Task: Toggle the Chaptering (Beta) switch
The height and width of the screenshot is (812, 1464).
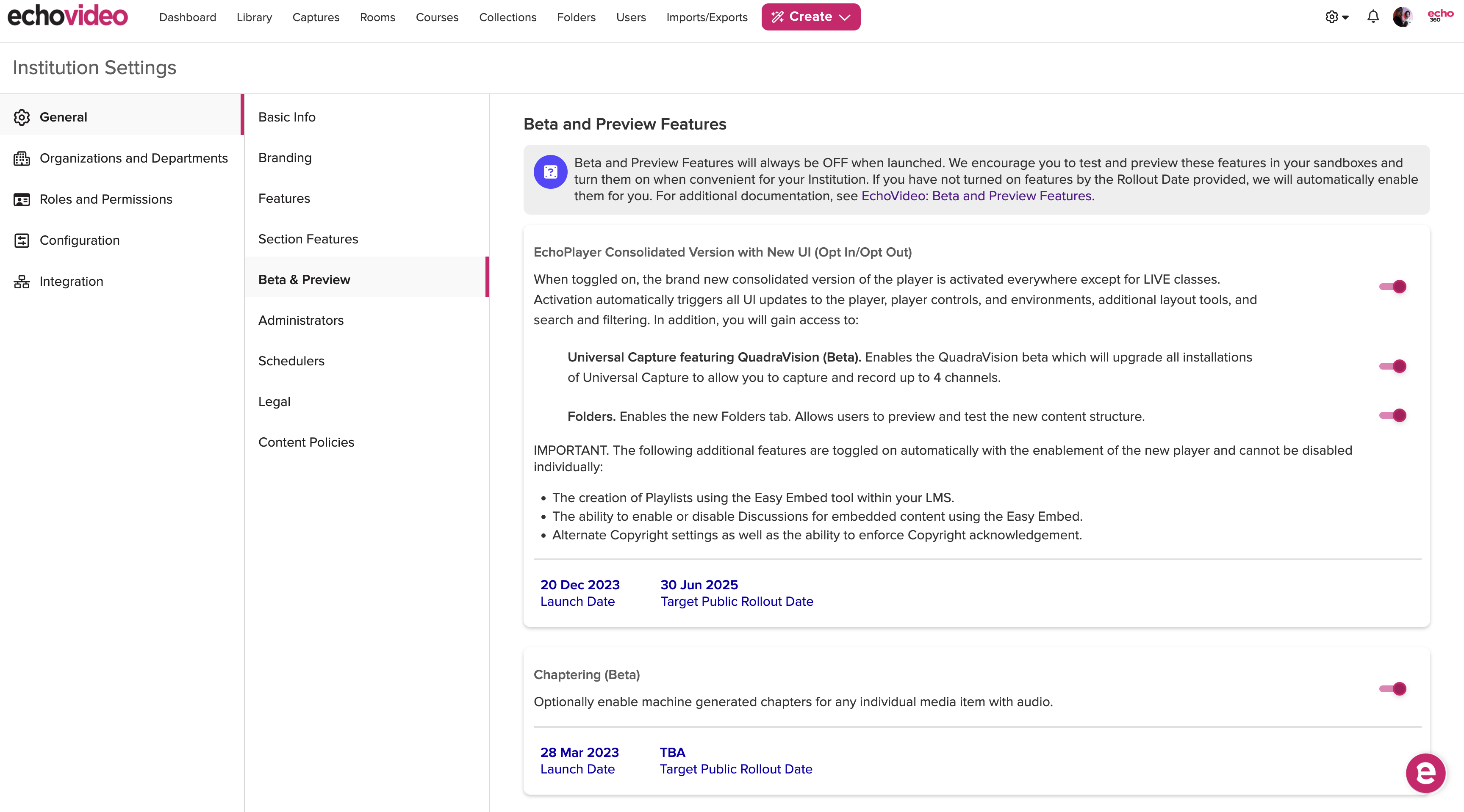Action: point(1392,689)
